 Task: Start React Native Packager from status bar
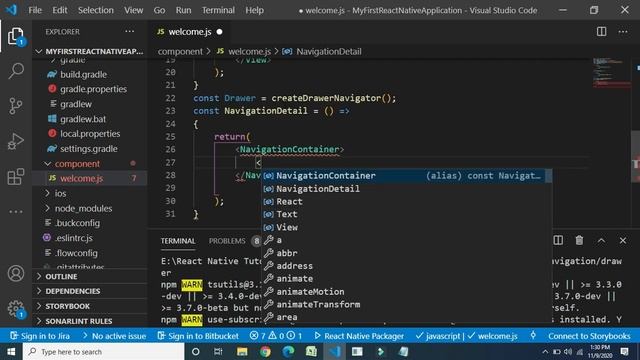tap(359, 336)
